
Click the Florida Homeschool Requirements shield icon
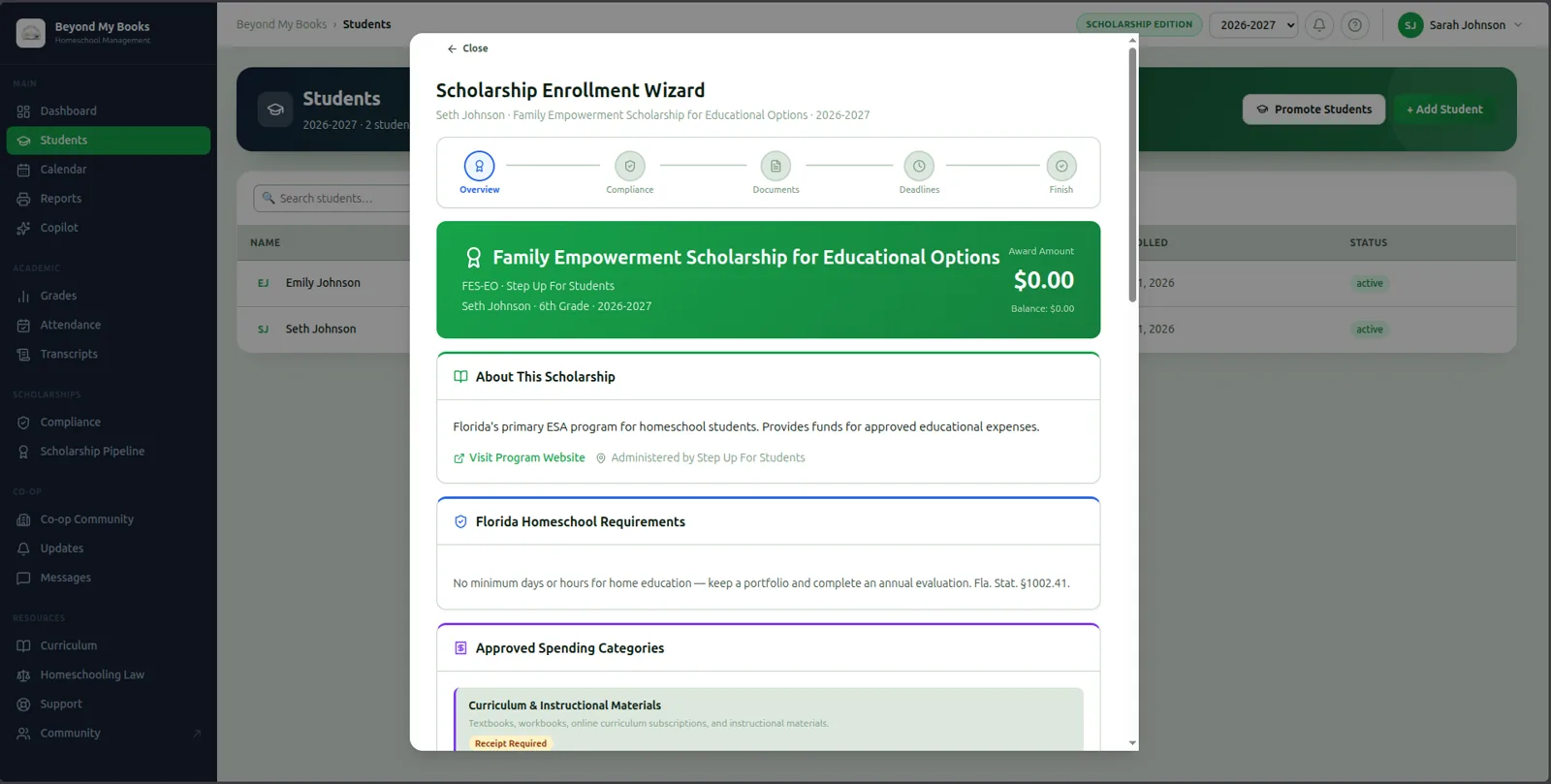click(460, 522)
